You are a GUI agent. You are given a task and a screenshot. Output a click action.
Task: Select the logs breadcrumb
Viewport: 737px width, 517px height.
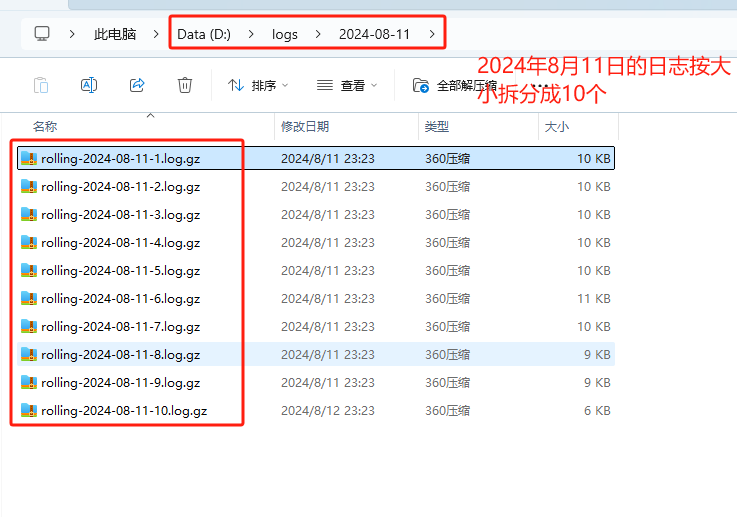coord(285,34)
